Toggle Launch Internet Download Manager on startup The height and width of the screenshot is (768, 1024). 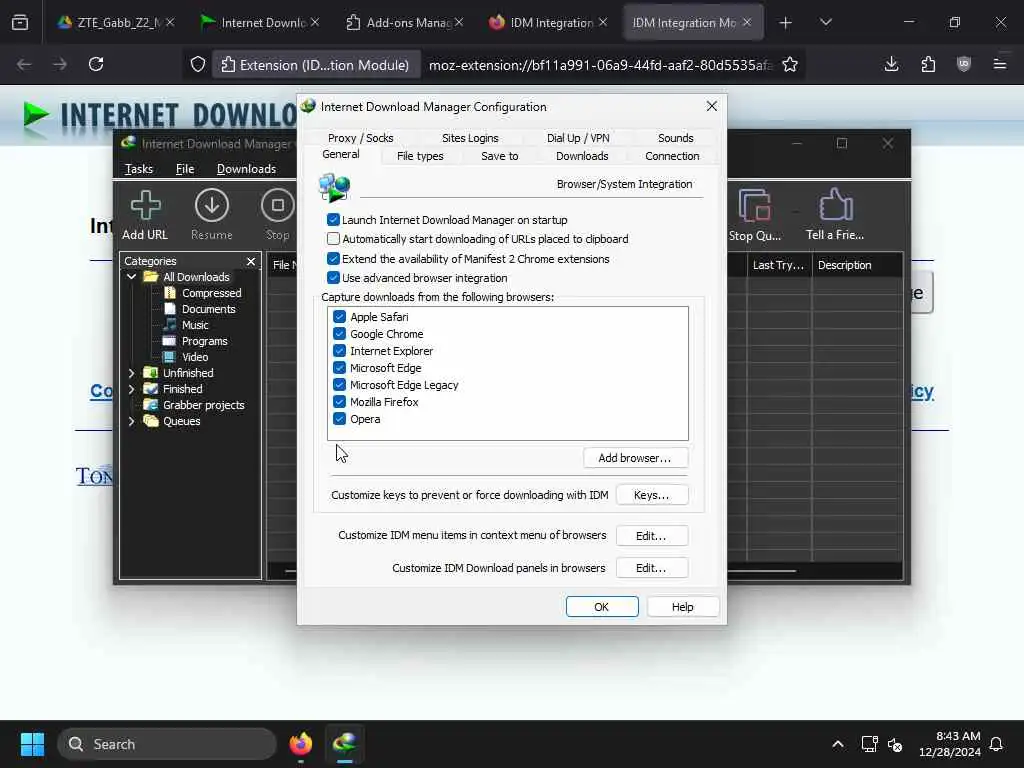333,219
